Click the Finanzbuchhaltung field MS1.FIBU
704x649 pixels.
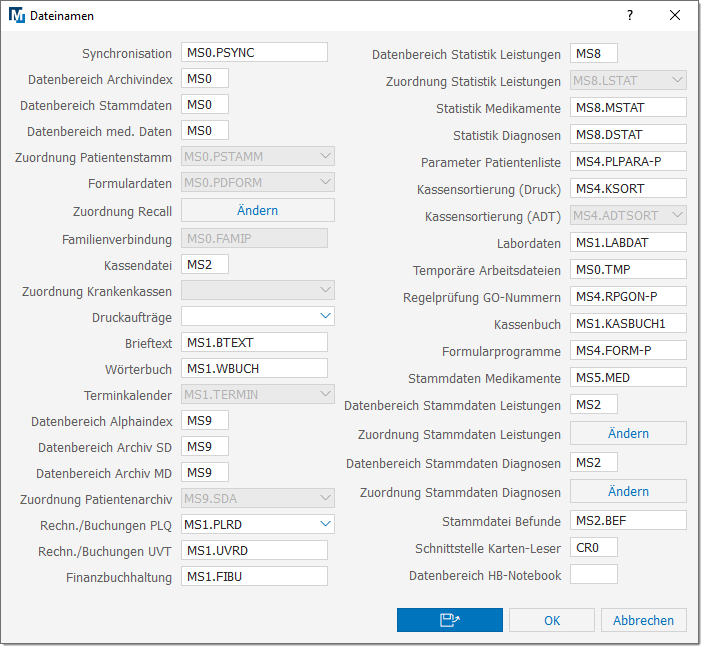254,576
